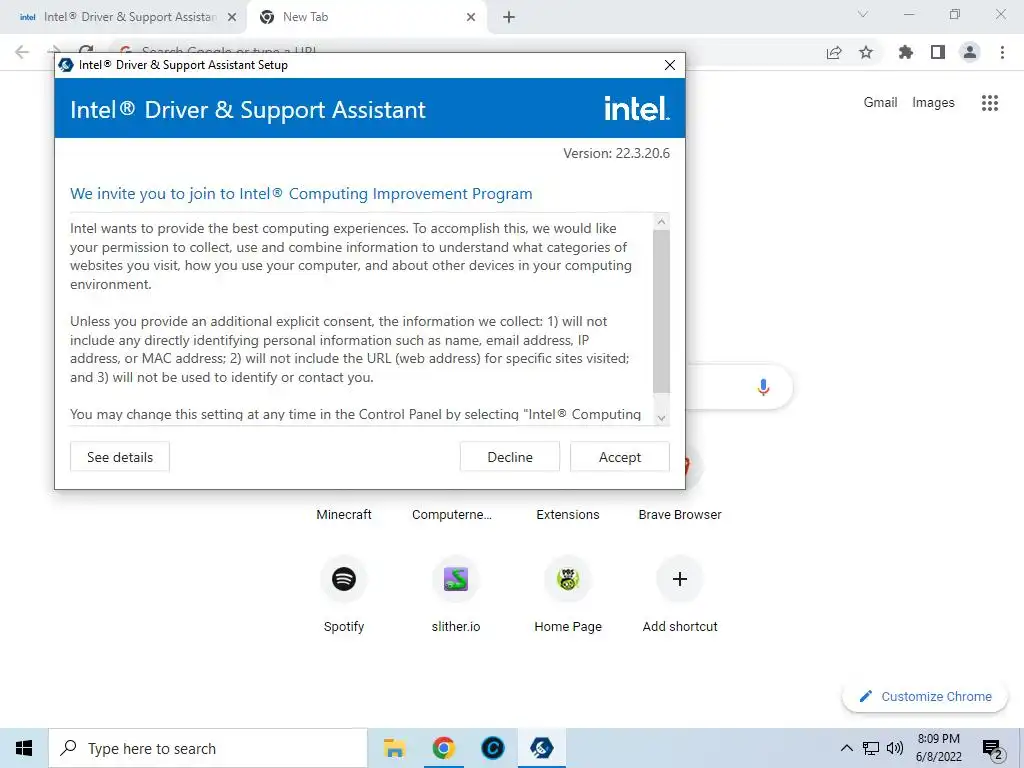Open Chrome profile avatar

point(970,52)
